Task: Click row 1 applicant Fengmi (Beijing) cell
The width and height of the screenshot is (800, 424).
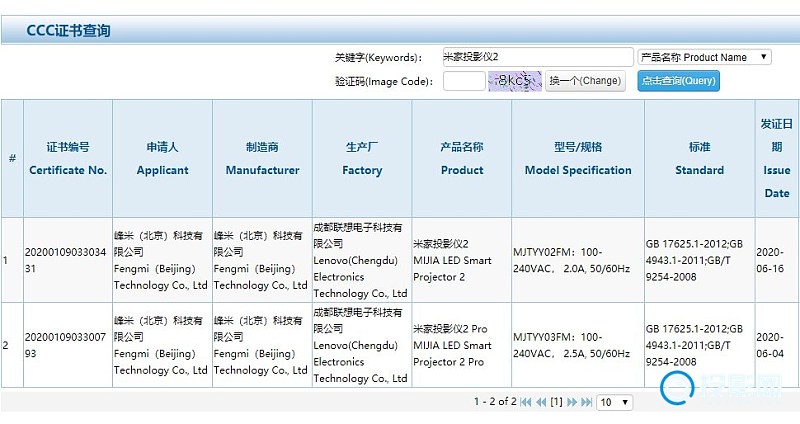Action: 162,260
